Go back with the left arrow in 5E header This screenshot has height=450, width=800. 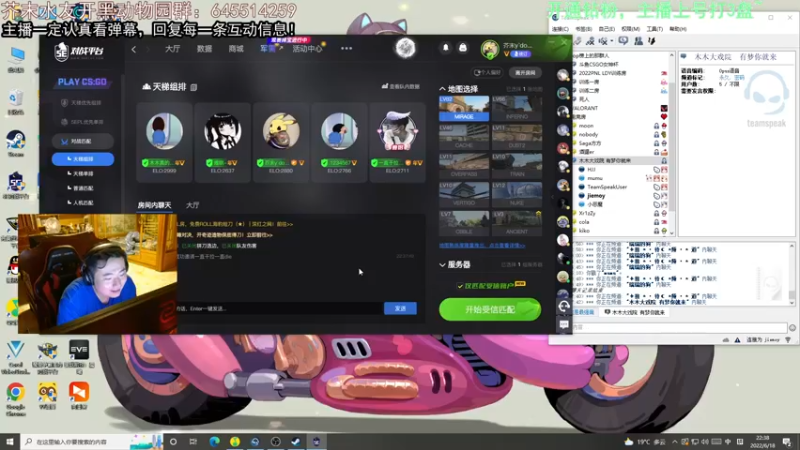point(134,49)
